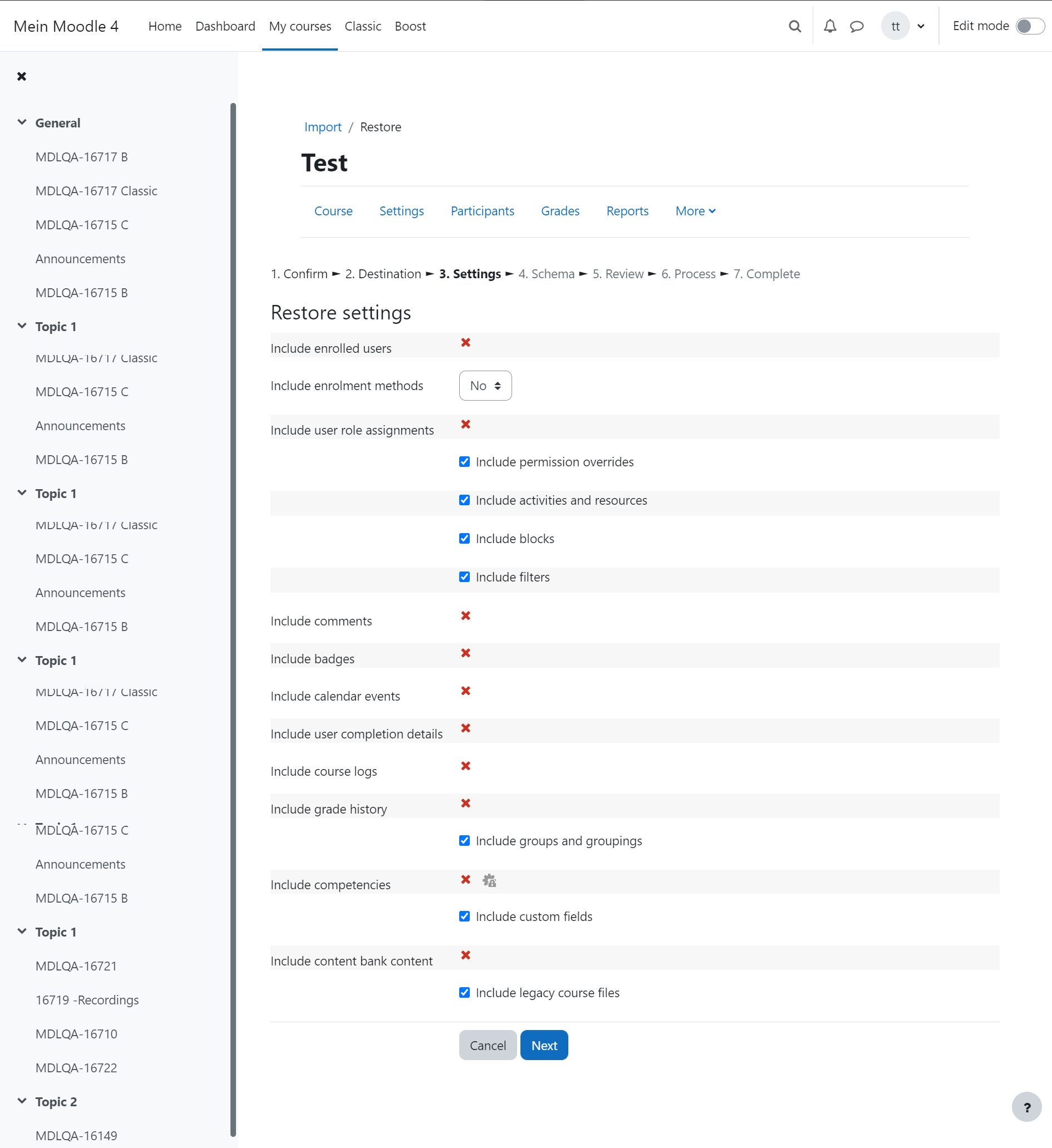This screenshot has height=1148, width=1052.
Task: Uncheck Include blocks checkbox
Action: point(464,538)
